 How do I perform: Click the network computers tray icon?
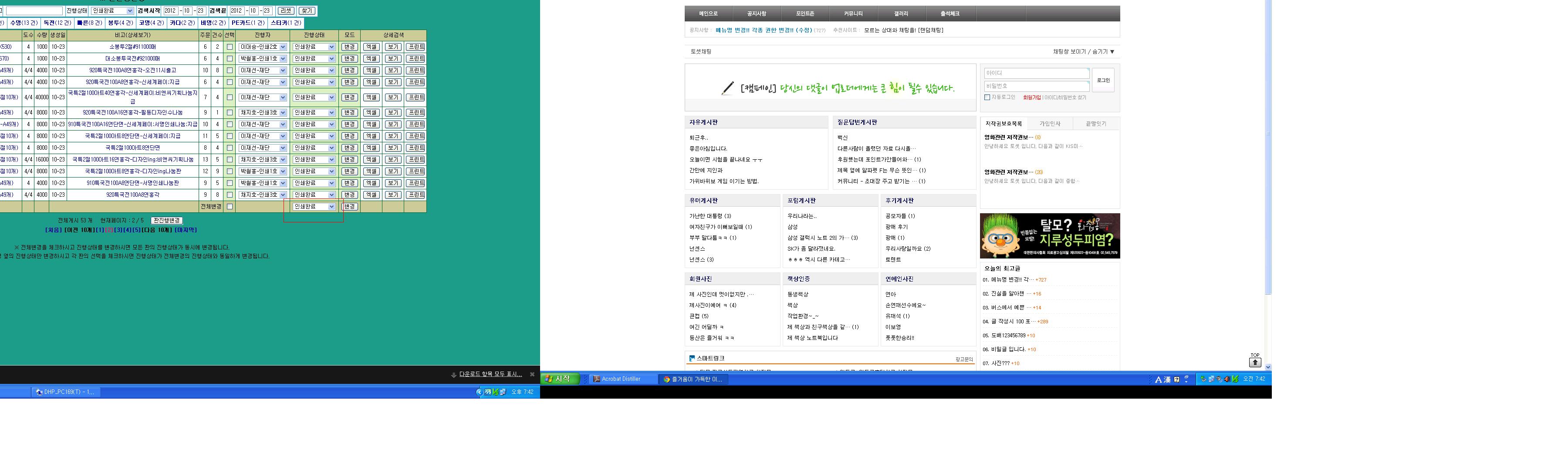click(1211, 379)
